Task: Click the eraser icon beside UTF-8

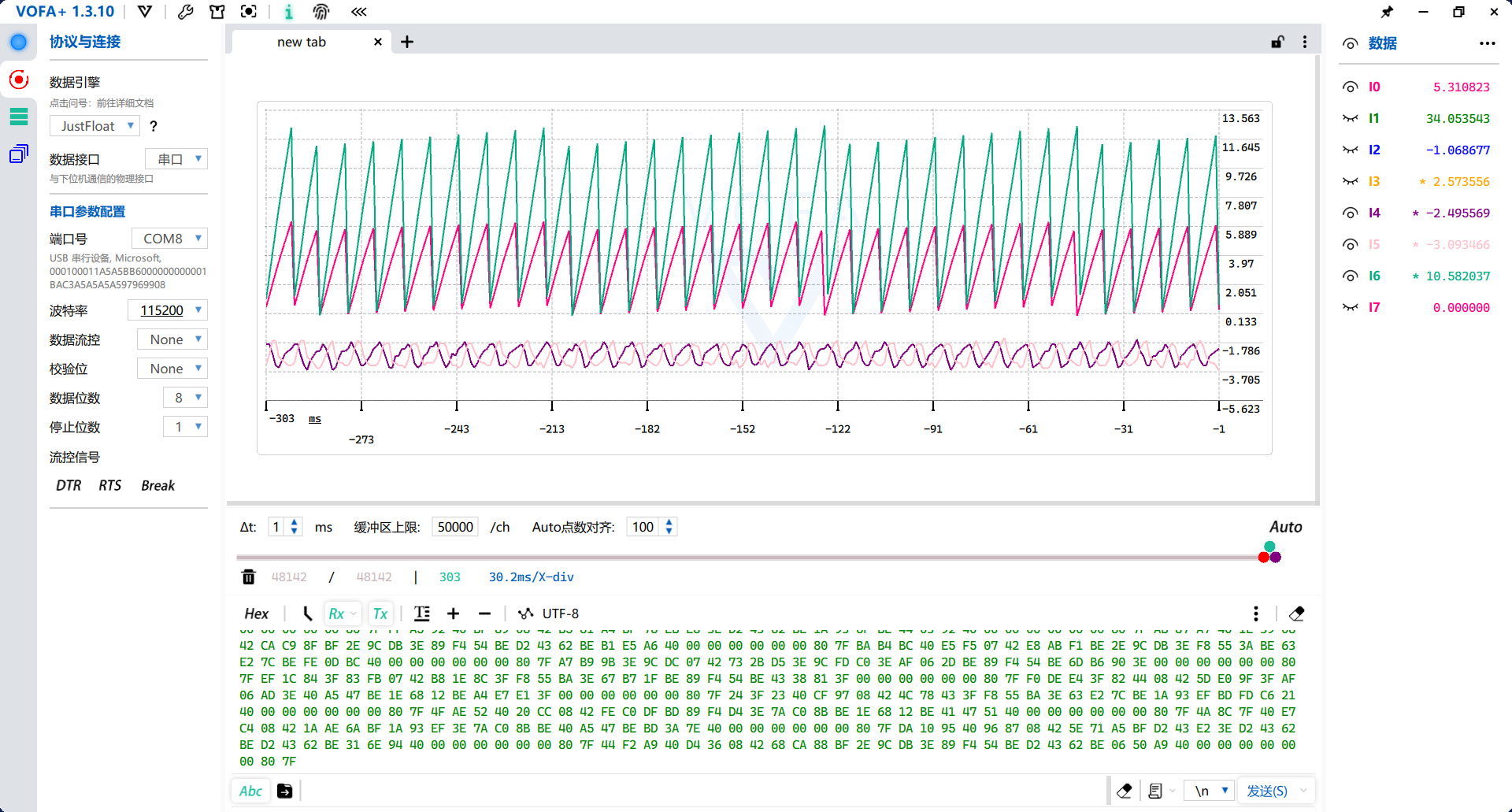Action: tap(1296, 614)
